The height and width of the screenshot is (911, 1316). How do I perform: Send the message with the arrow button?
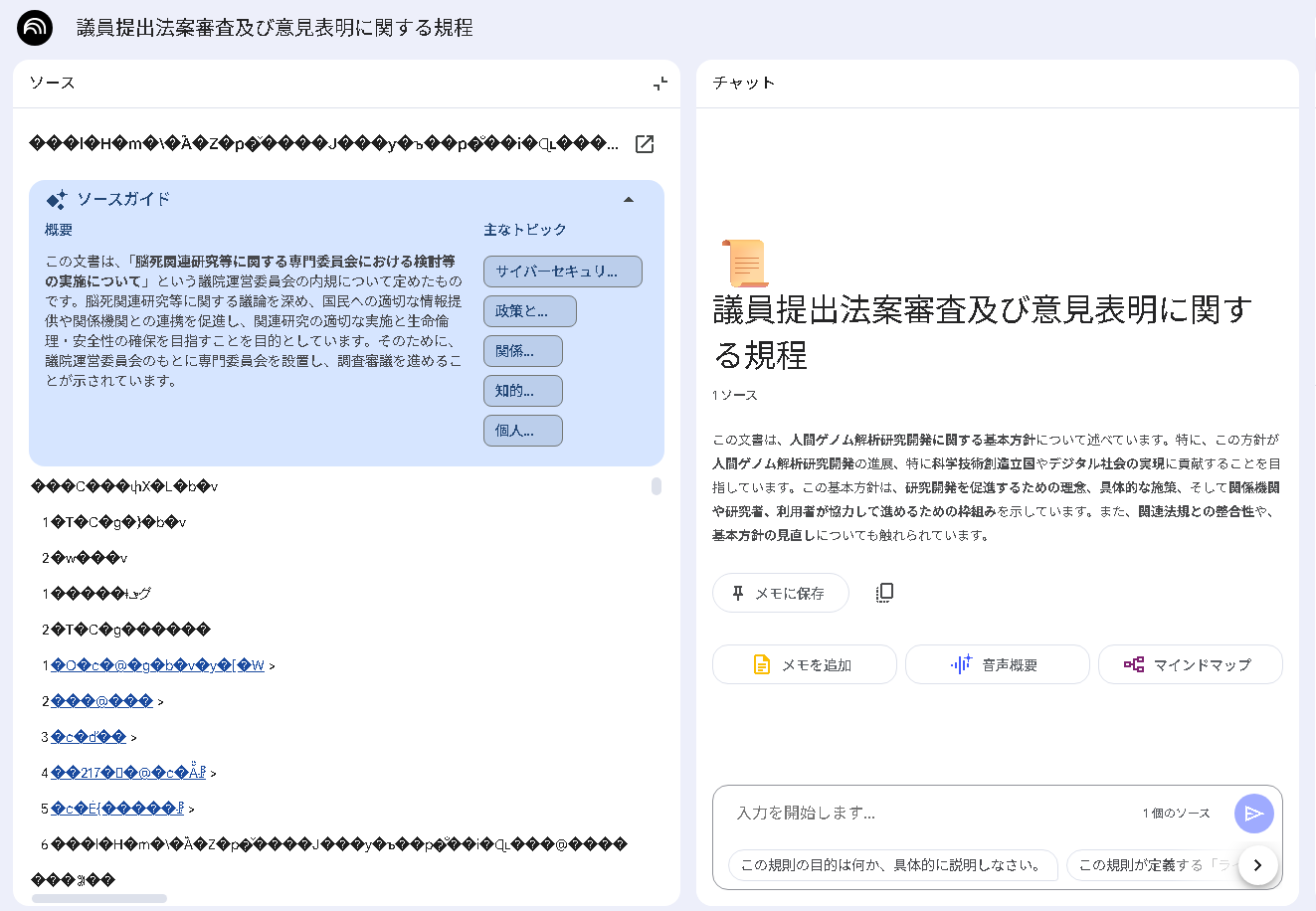(1254, 814)
